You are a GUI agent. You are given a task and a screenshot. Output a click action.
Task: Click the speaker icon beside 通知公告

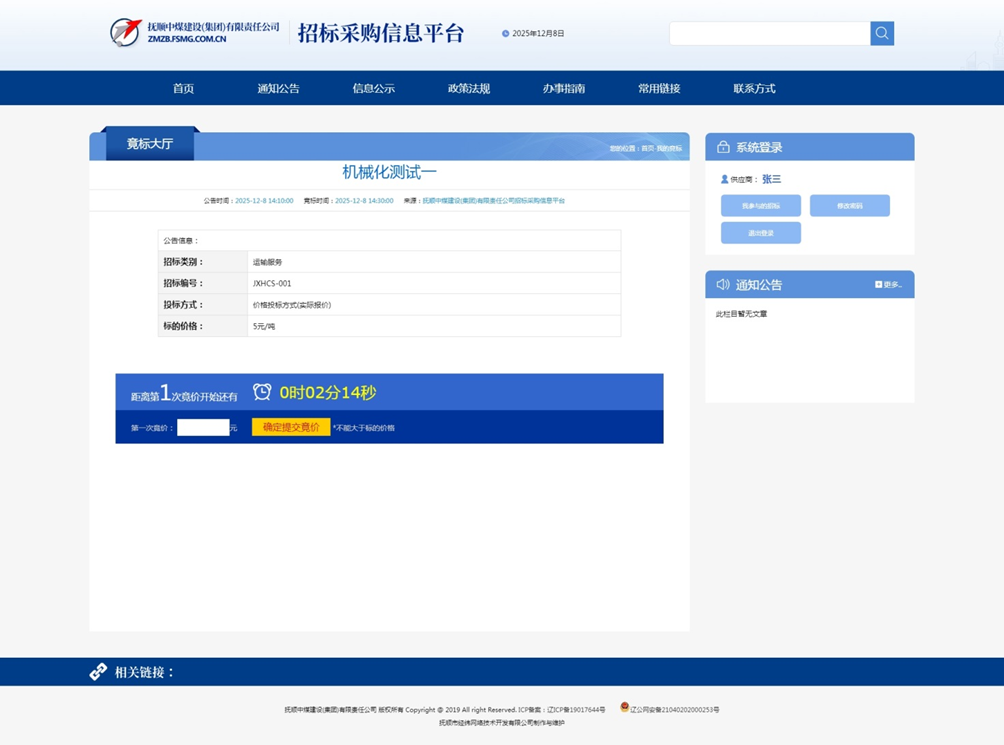(723, 285)
